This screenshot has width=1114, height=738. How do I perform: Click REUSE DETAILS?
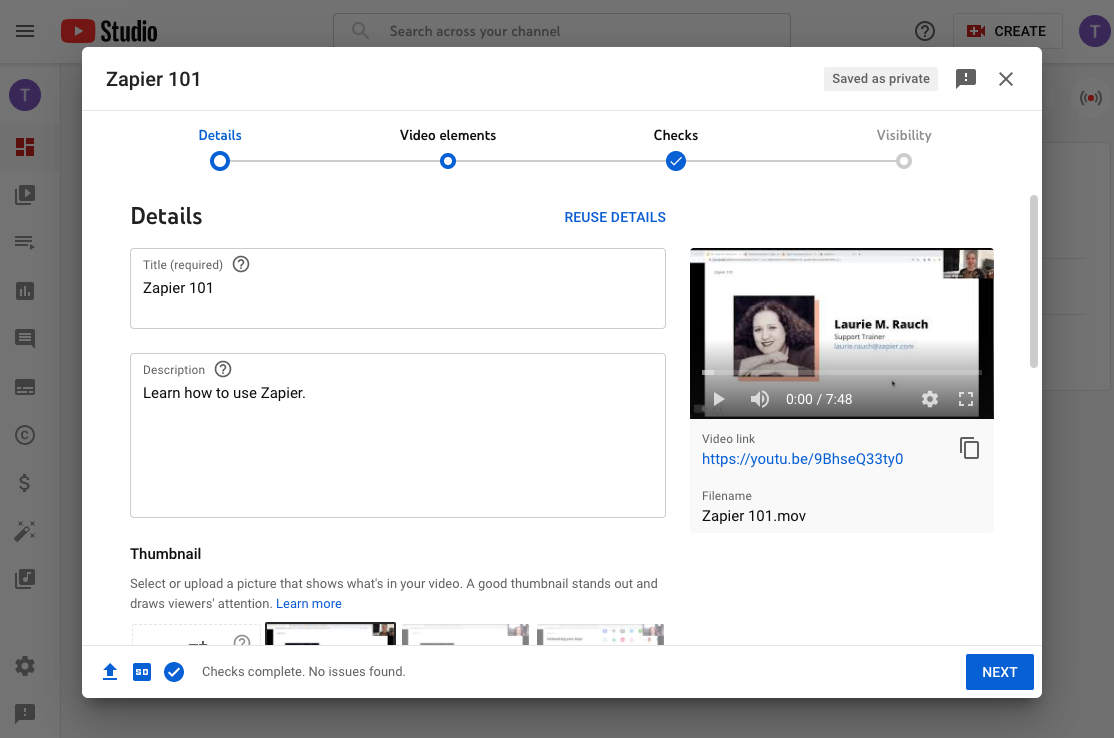click(x=615, y=217)
